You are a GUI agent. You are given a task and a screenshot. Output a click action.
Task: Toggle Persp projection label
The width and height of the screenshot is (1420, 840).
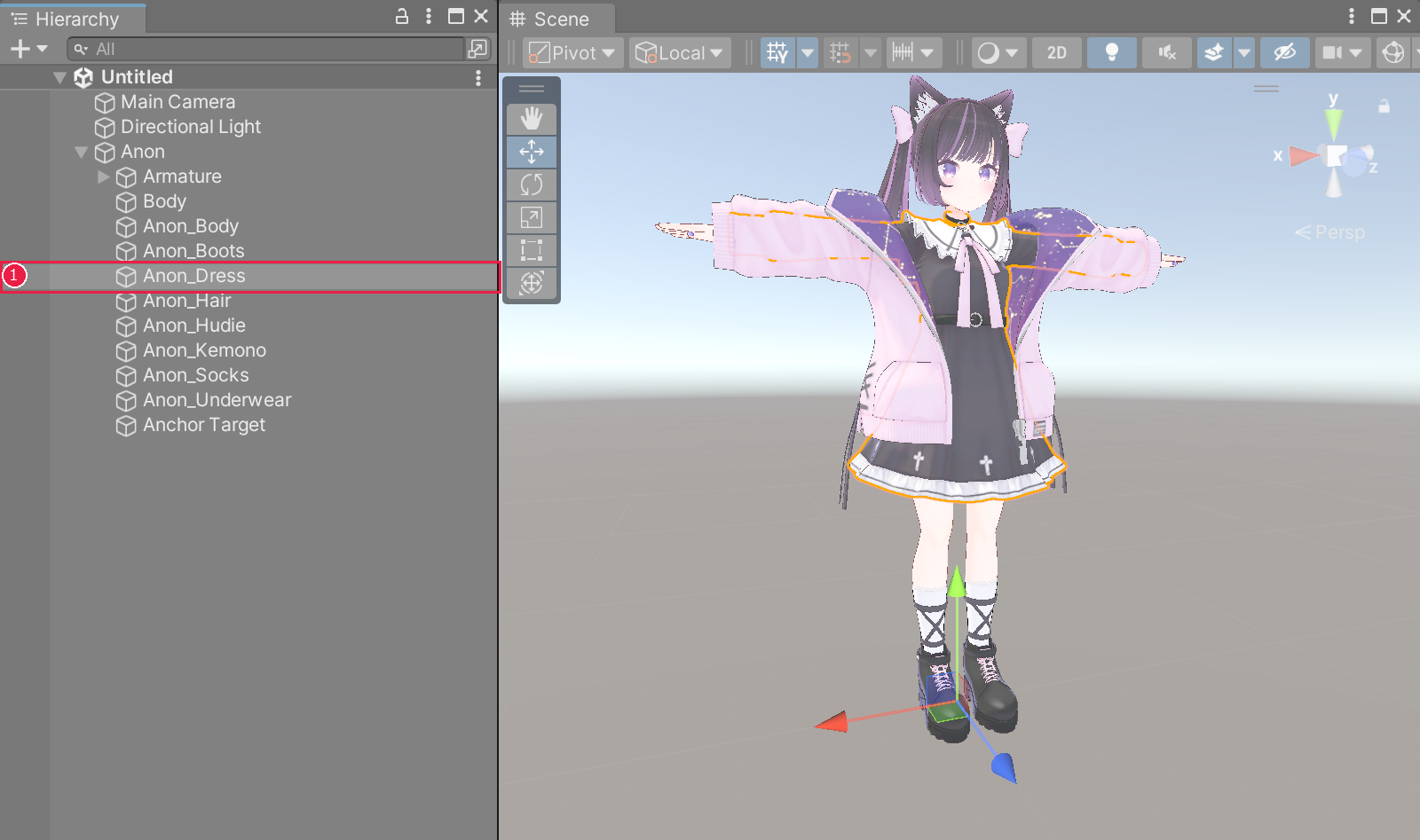[x=1330, y=232]
